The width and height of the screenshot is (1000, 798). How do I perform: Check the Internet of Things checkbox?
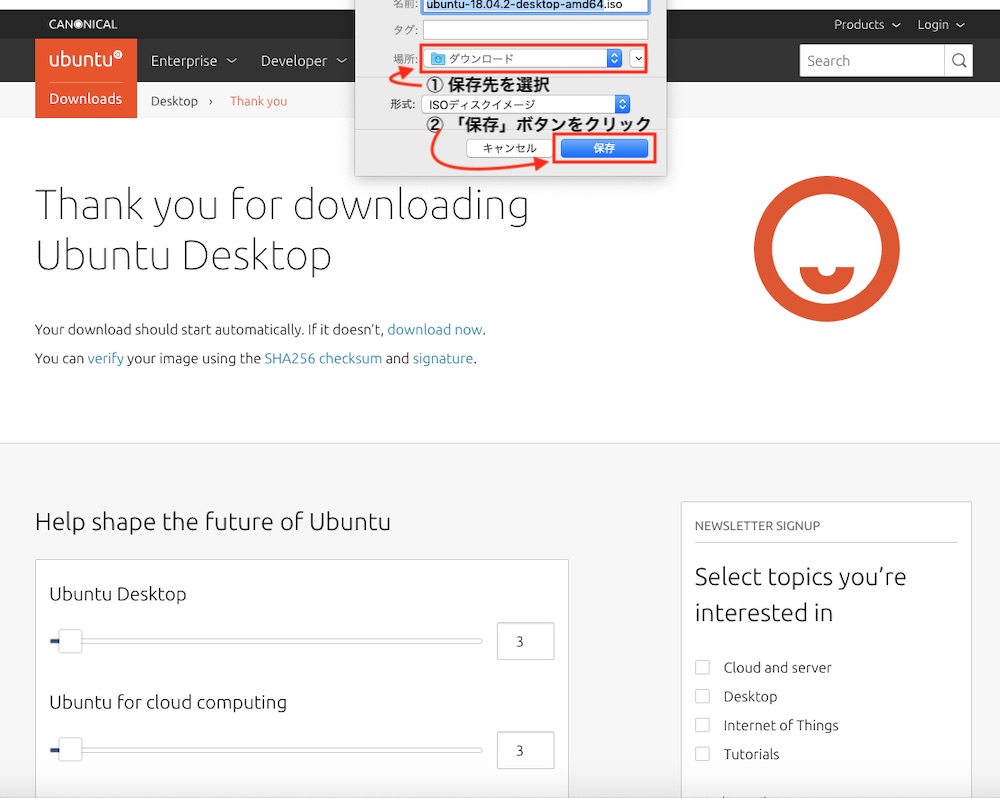(x=702, y=725)
